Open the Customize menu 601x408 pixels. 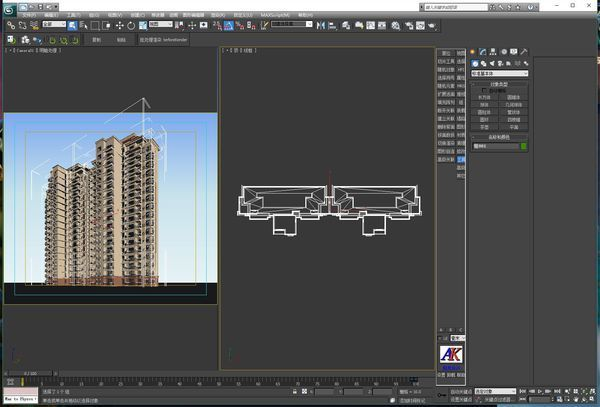(x=243, y=15)
